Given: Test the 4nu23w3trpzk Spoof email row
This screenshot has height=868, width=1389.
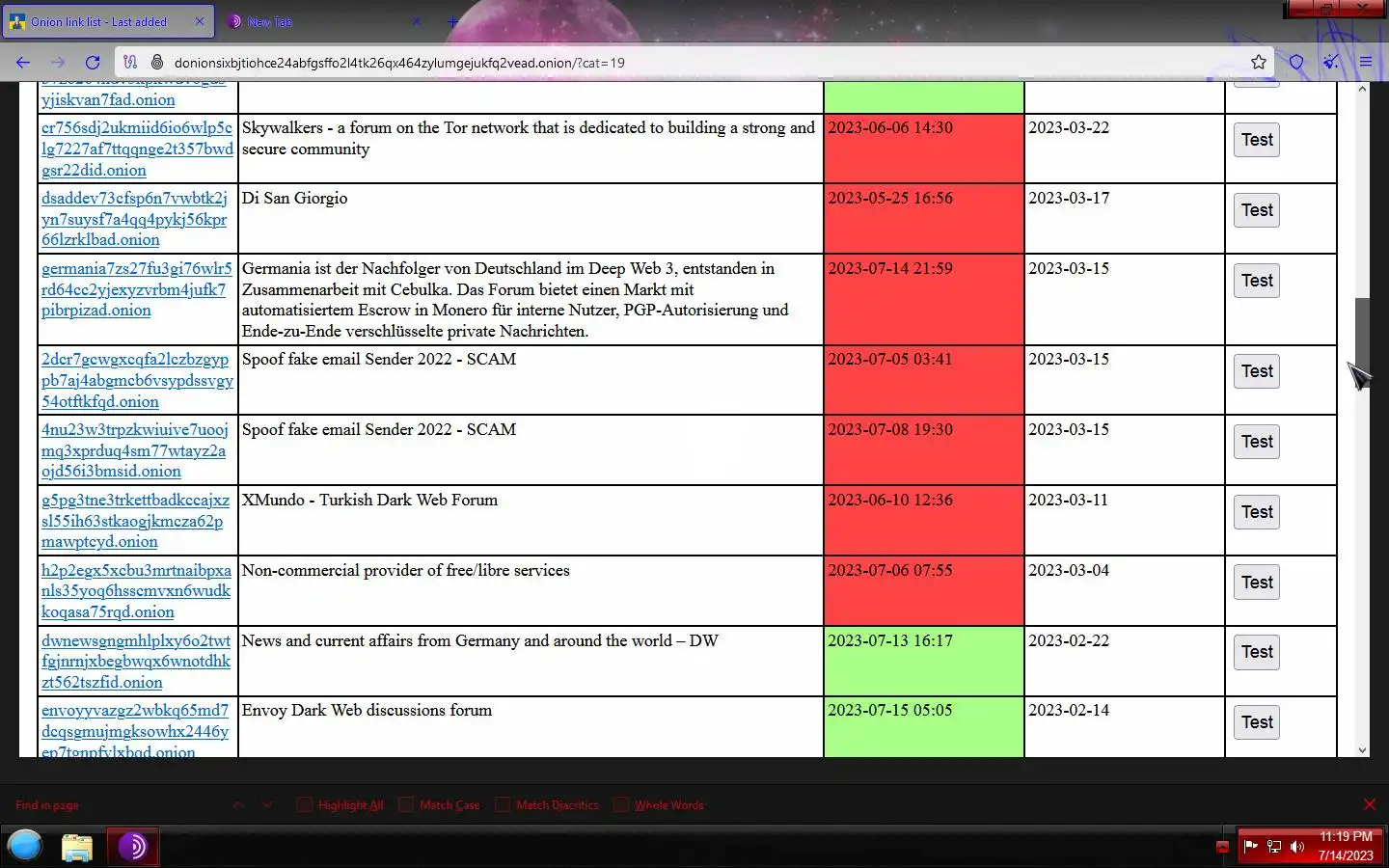Looking at the screenshot, I should (1257, 442).
